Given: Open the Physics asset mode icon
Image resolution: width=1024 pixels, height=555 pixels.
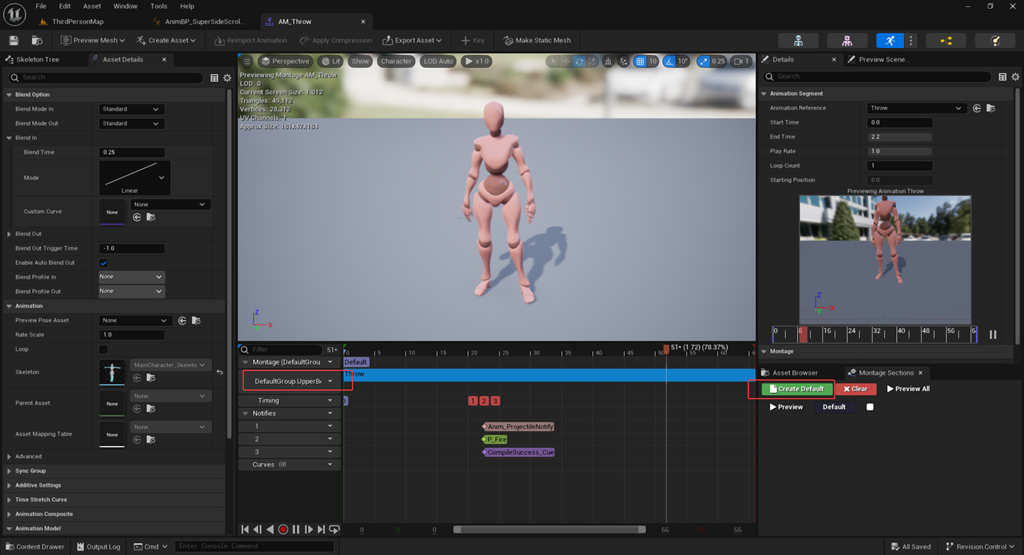Looking at the screenshot, I should pos(995,40).
